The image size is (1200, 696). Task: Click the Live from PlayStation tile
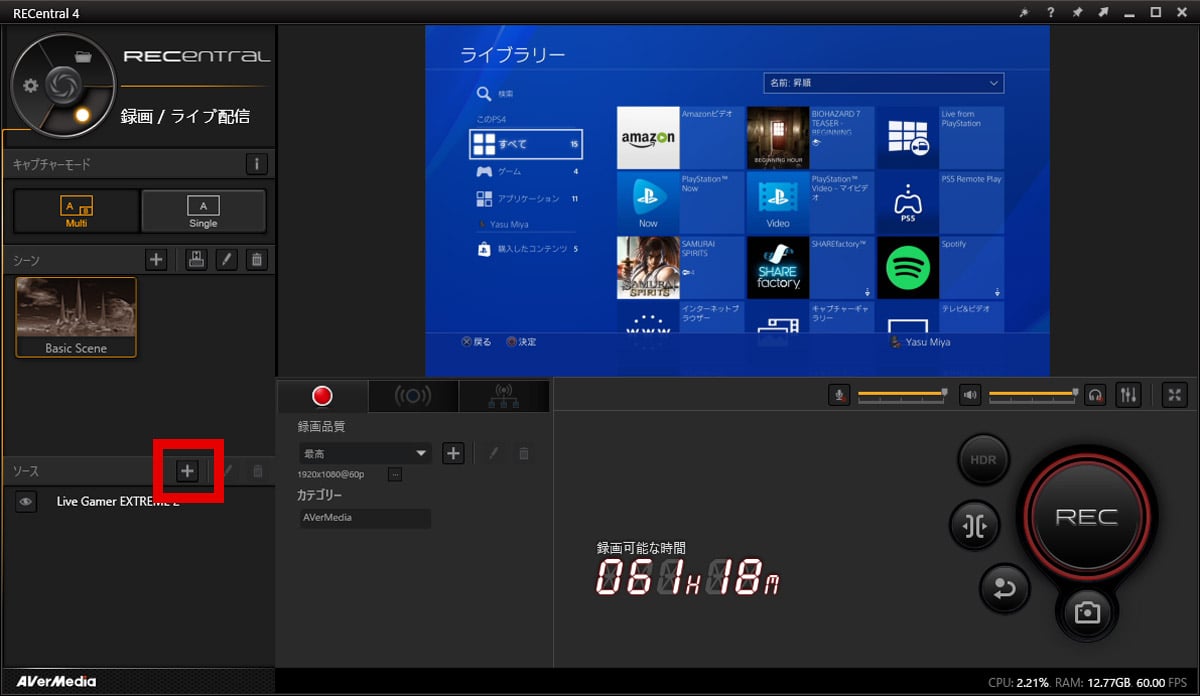[940, 137]
